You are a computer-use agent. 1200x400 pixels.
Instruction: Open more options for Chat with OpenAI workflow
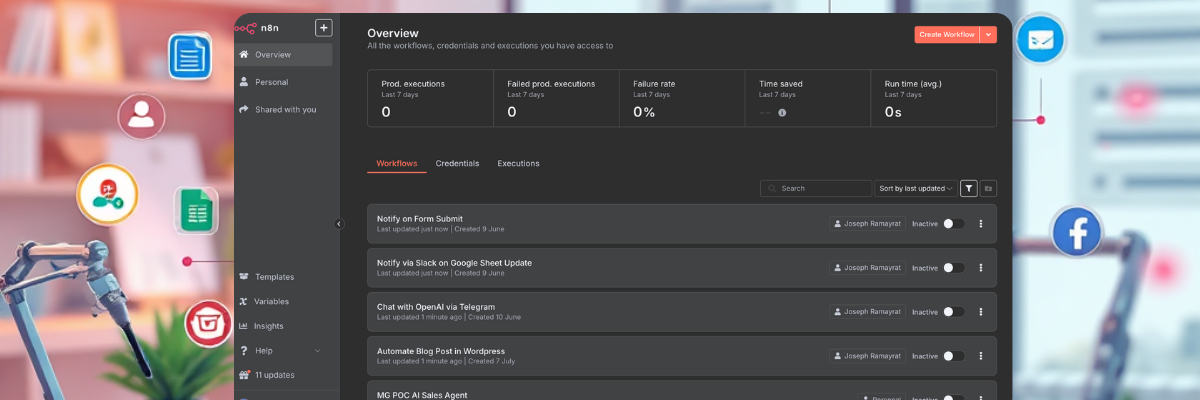pyautogui.click(x=981, y=312)
